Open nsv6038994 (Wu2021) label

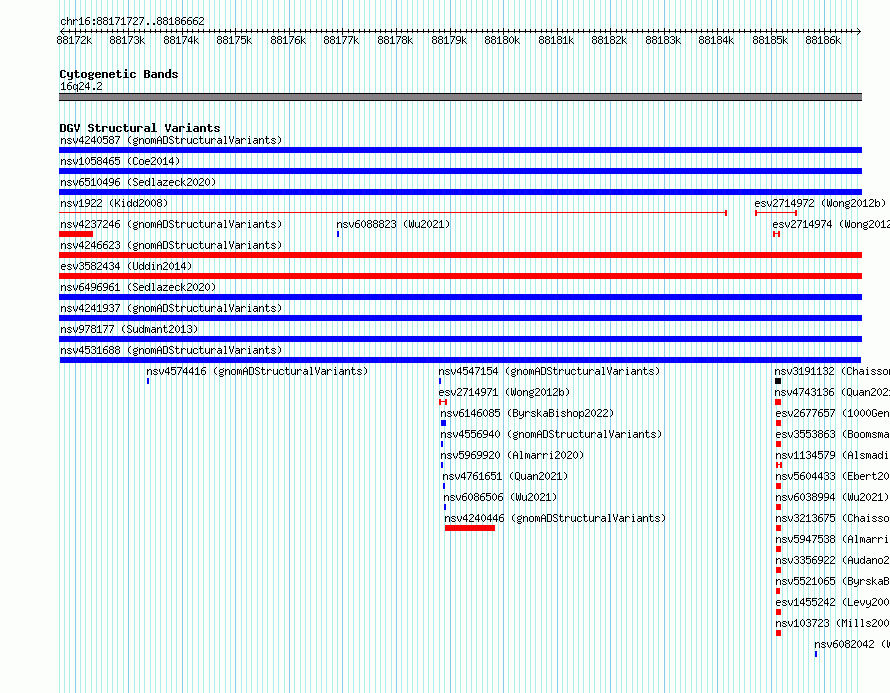click(832, 497)
